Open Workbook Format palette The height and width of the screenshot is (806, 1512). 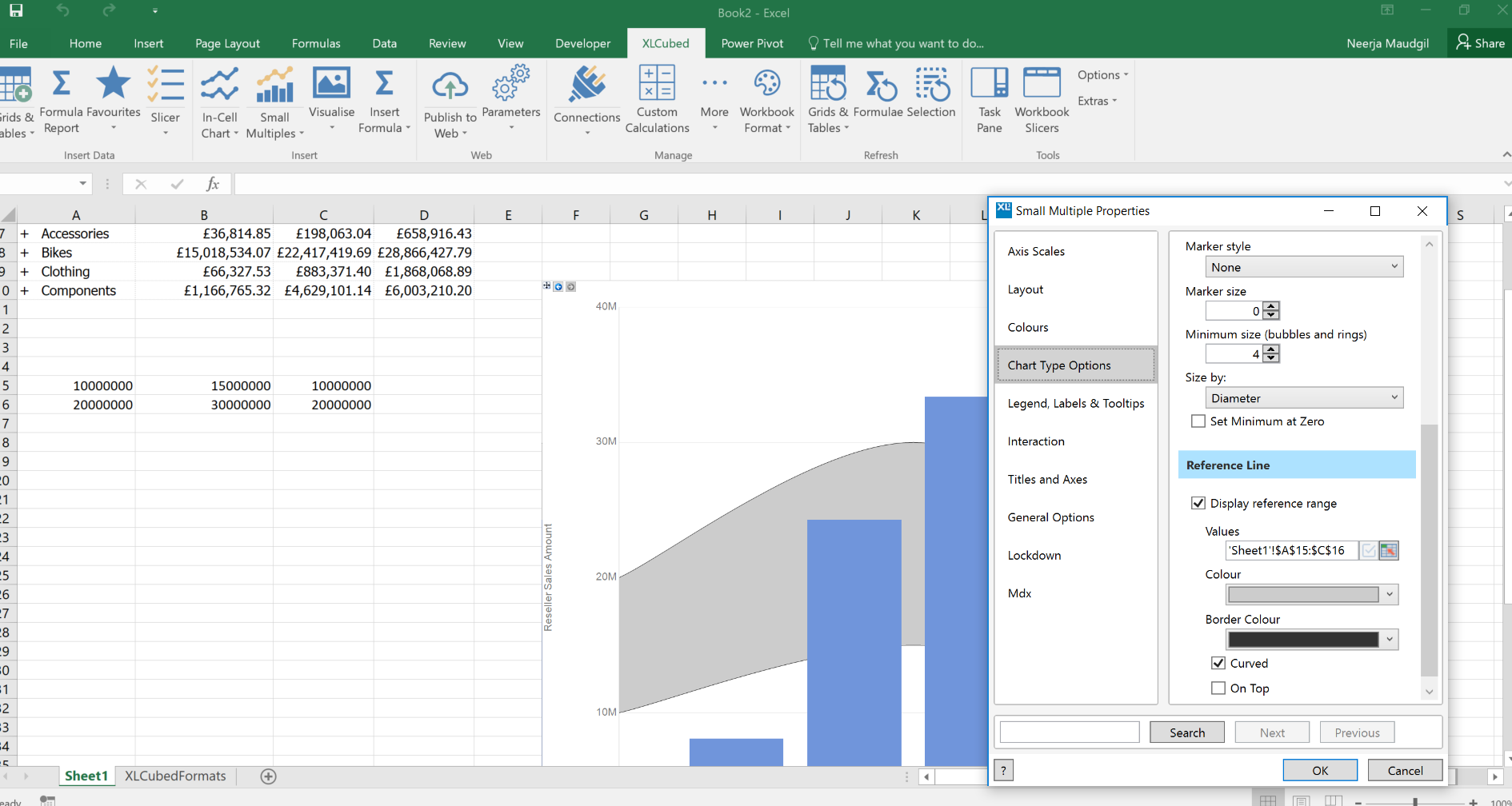pos(766,101)
